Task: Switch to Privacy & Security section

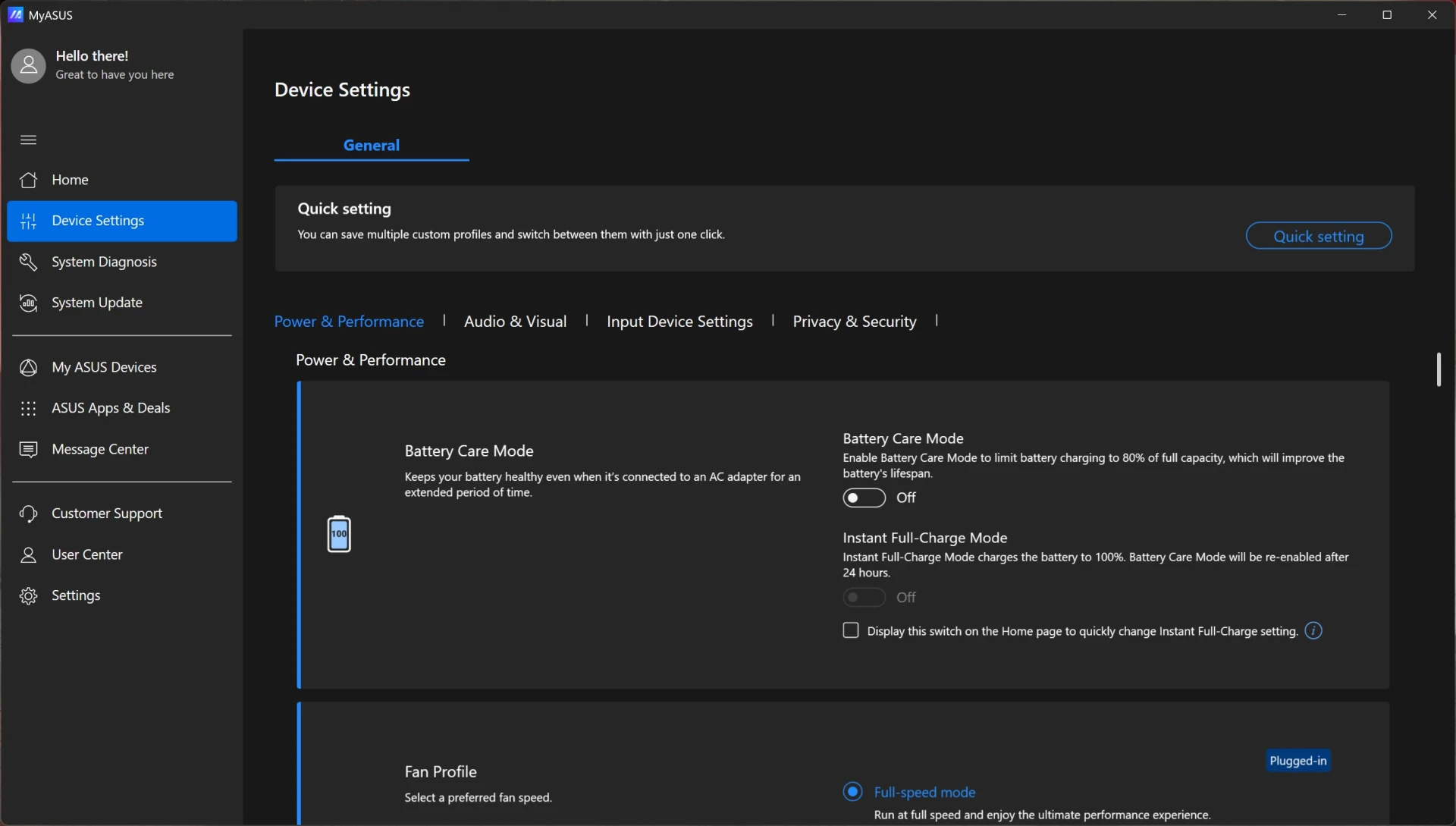Action: coord(854,321)
